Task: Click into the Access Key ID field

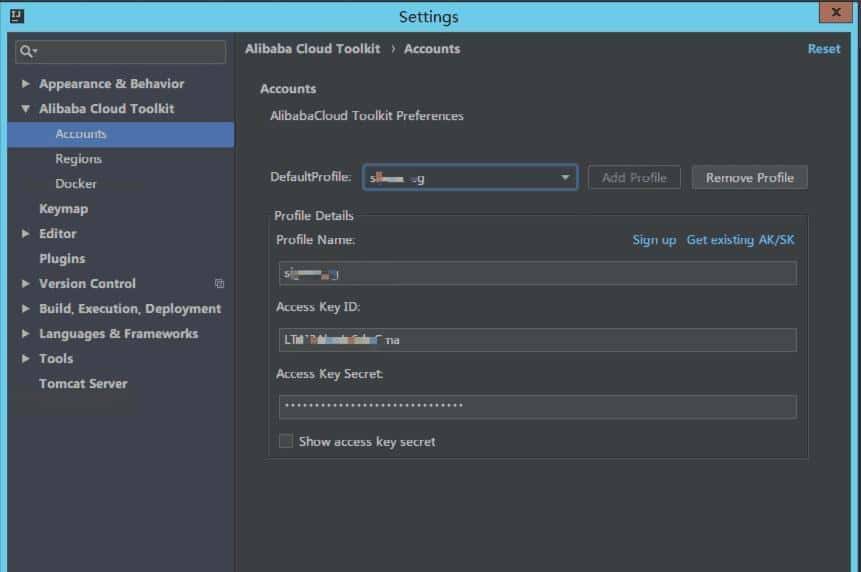Action: (538, 340)
